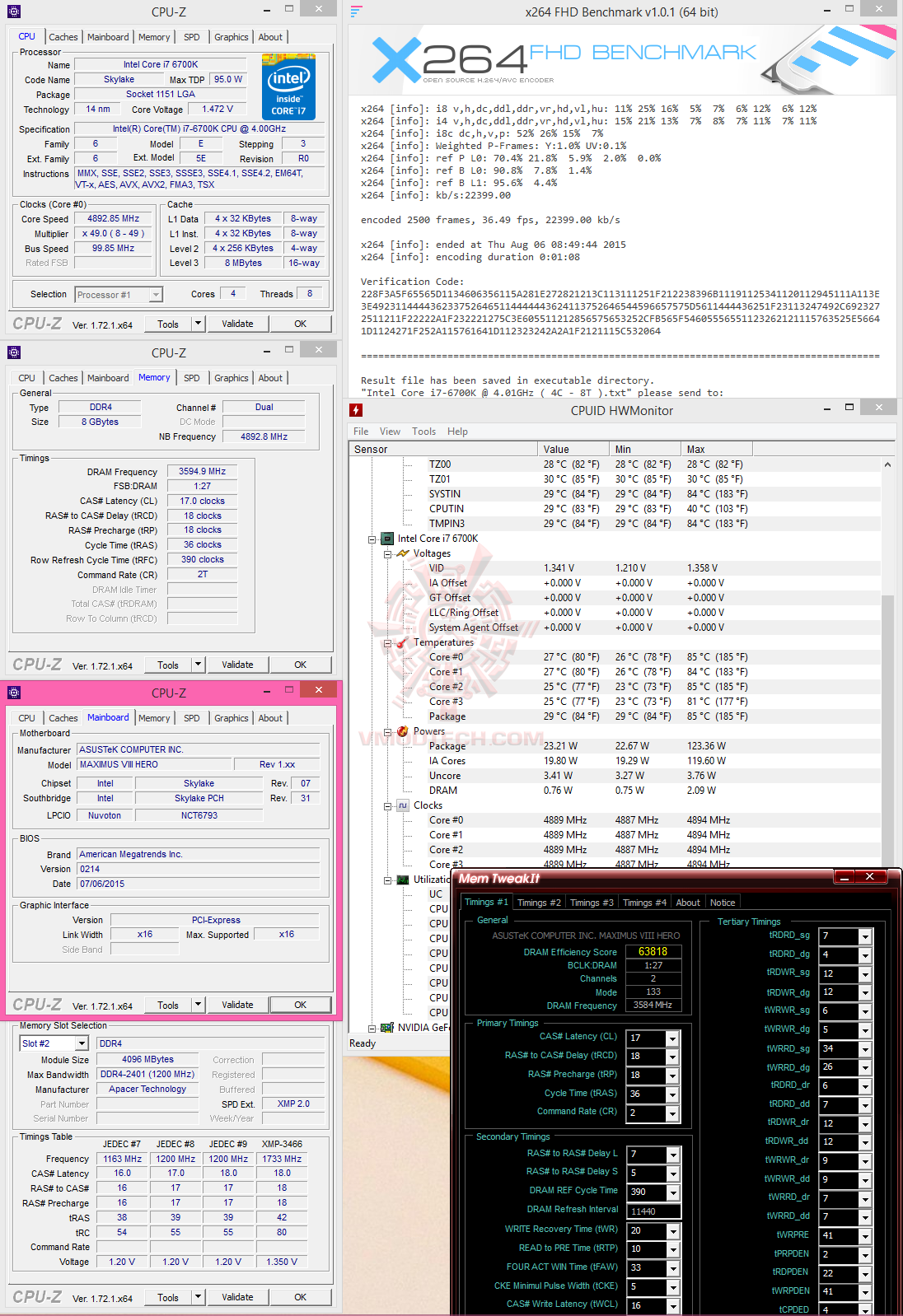Collapse the Utilization node in HWMonitor

pyautogui.click(x=388, y=880)
